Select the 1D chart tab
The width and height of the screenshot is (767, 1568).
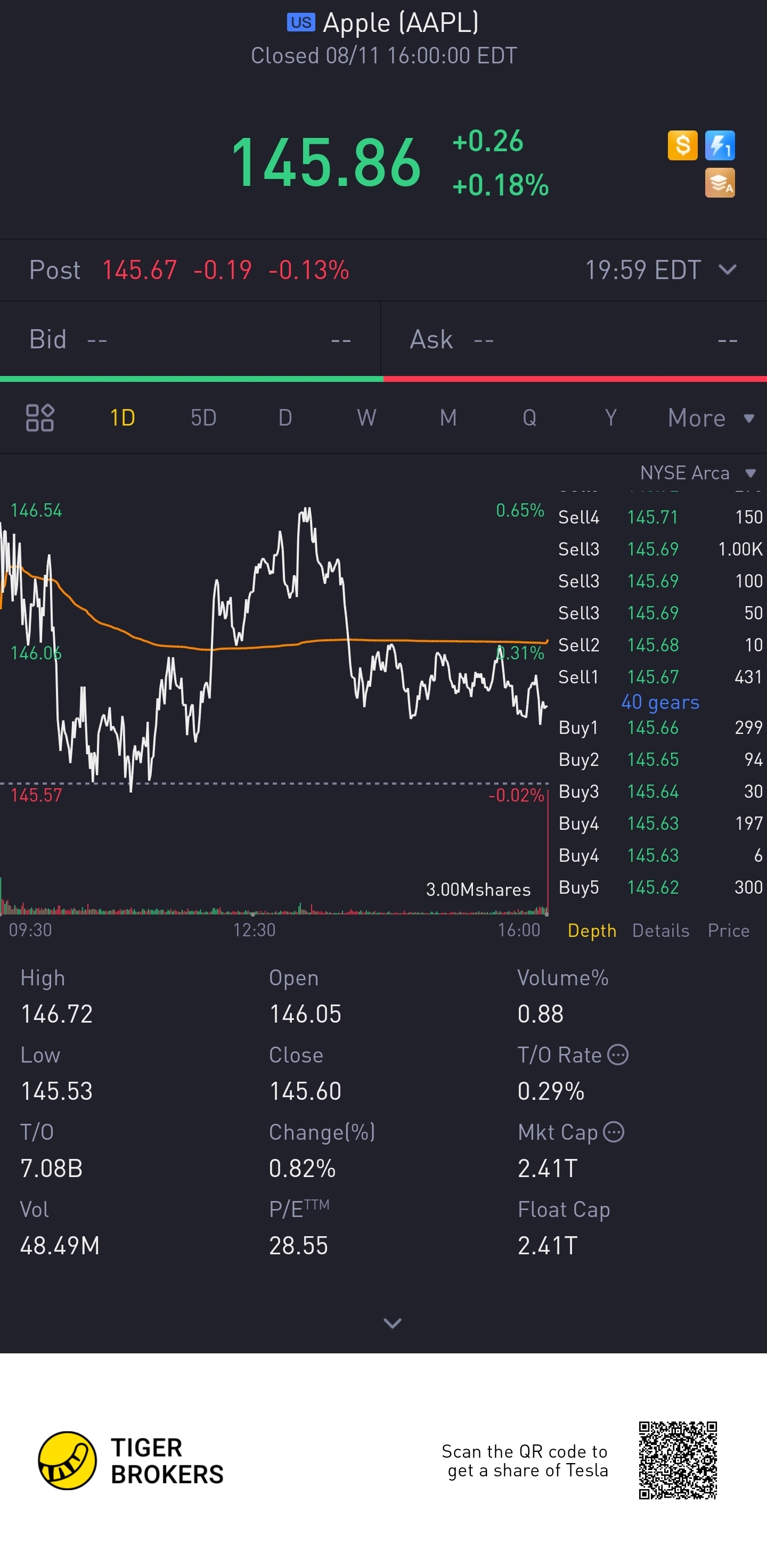(x=123, y=418)
